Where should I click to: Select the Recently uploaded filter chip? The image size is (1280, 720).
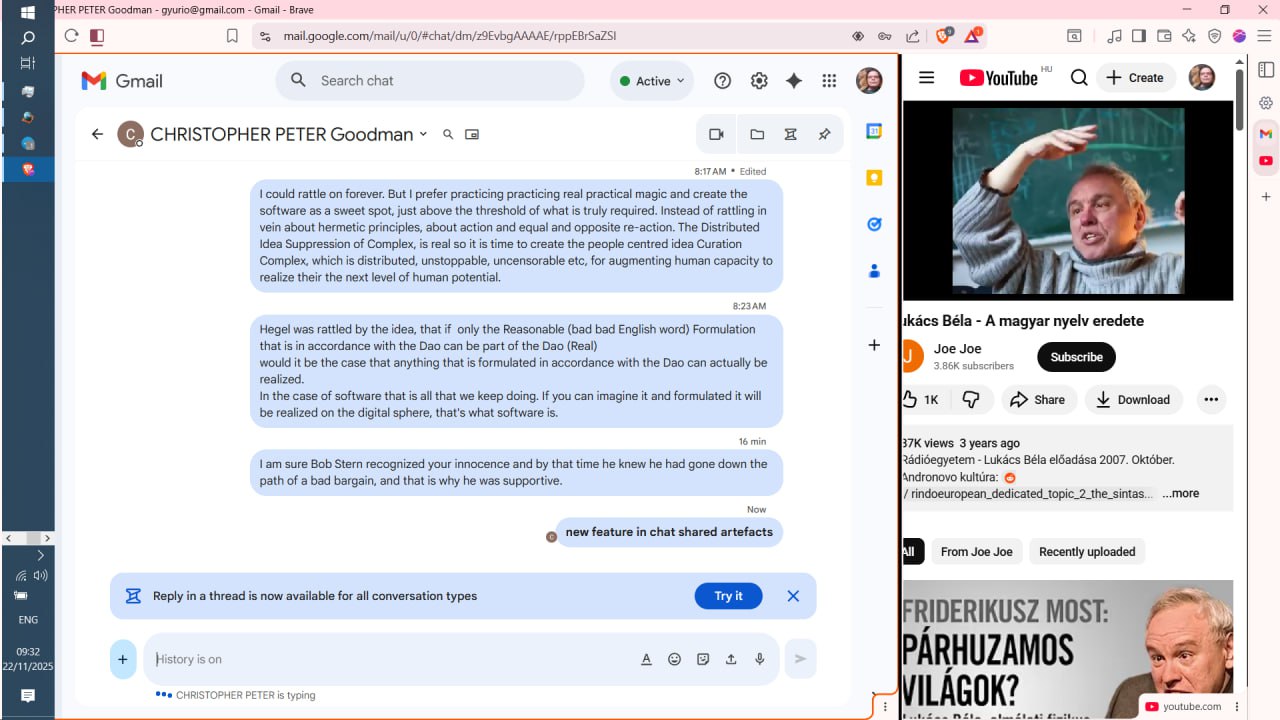pyautogui.click(x=1086, y=552)
